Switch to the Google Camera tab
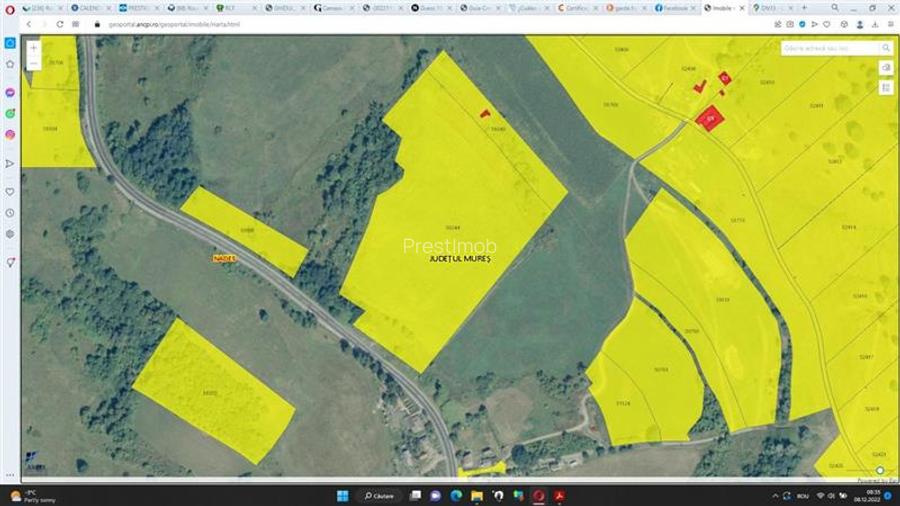 point(333,8)
